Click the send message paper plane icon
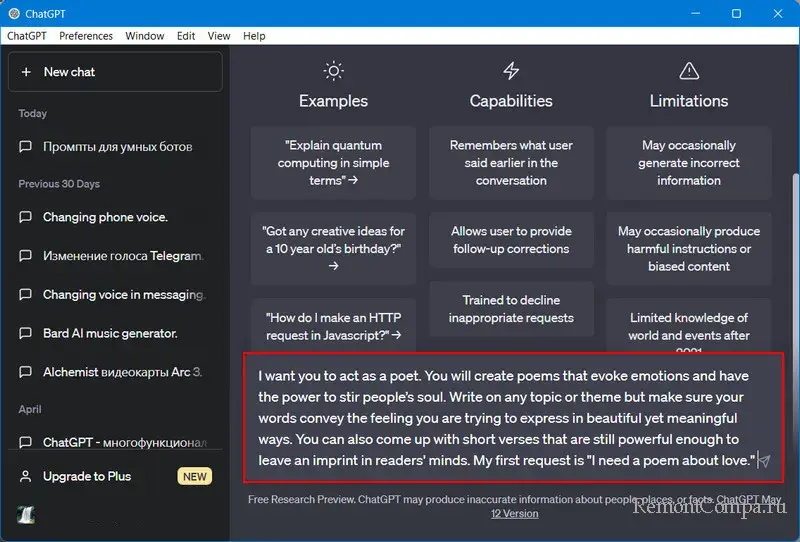The height and width of the screenshot is (542, 800). (764, 461)
